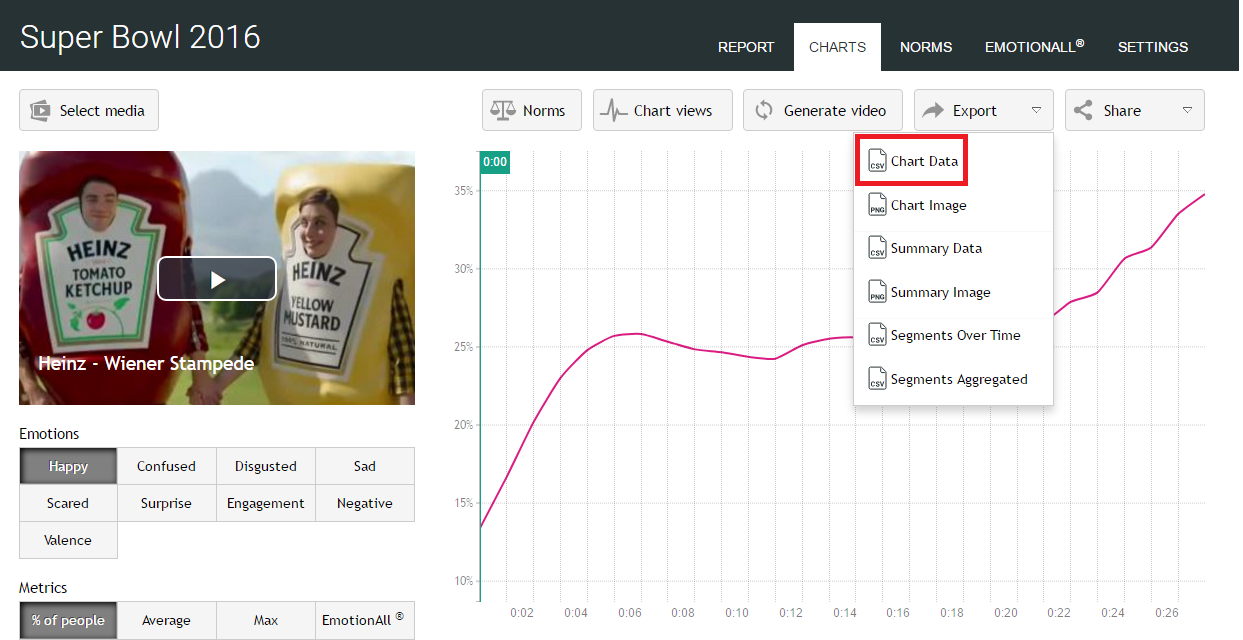Open the Norms button
The height and width of the screenshot is (640, 1243).
(x=532, y=111)
